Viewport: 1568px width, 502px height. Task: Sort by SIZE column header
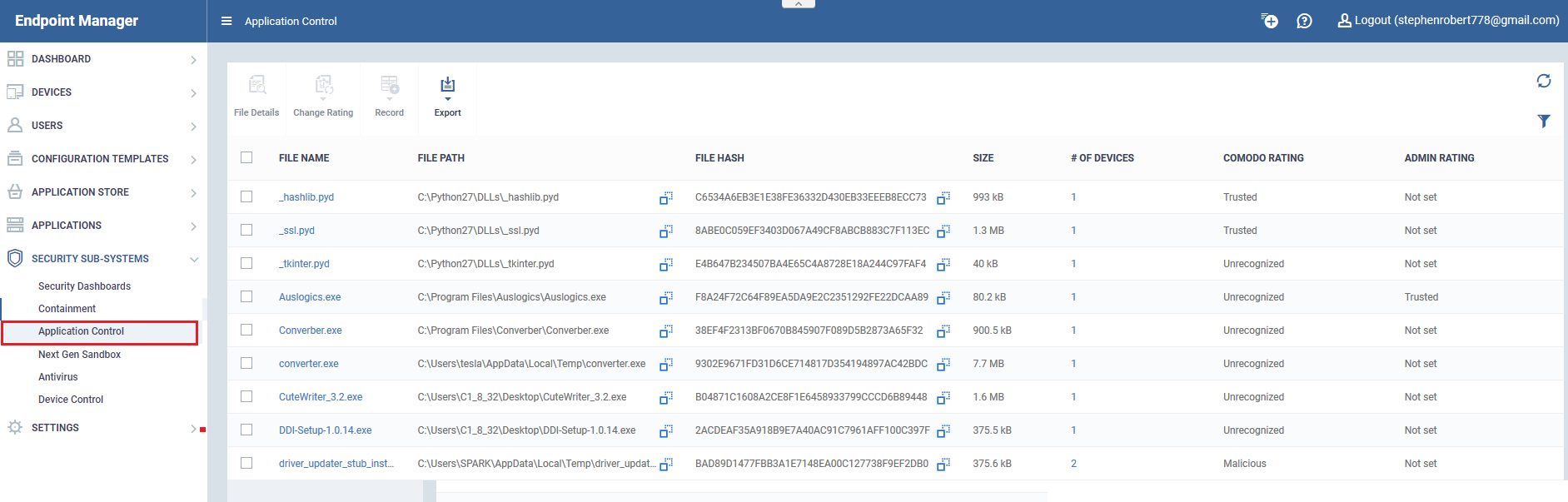coord(983,158)
